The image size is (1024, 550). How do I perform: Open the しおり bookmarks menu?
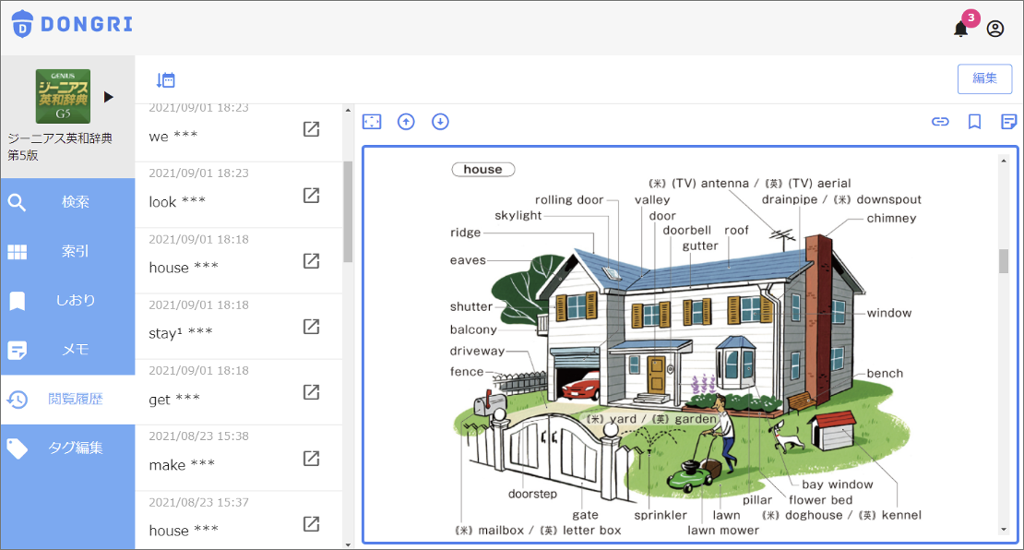(x=68, y=300)
